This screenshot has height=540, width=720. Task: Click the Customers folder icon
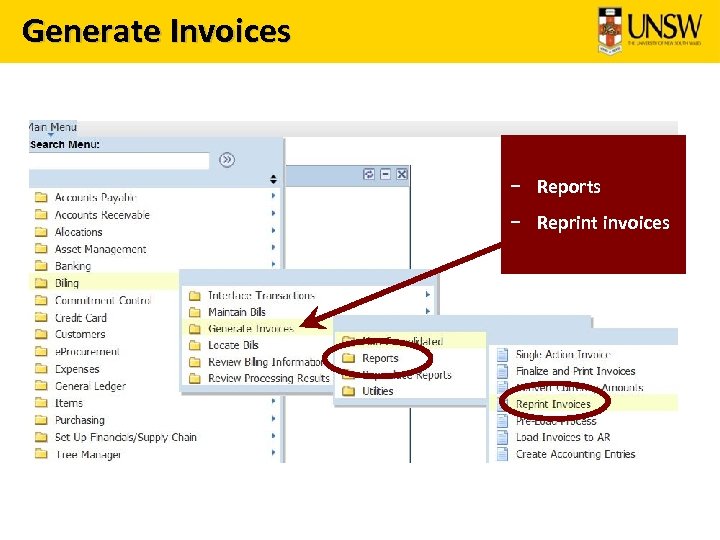(x=41, y=334)
